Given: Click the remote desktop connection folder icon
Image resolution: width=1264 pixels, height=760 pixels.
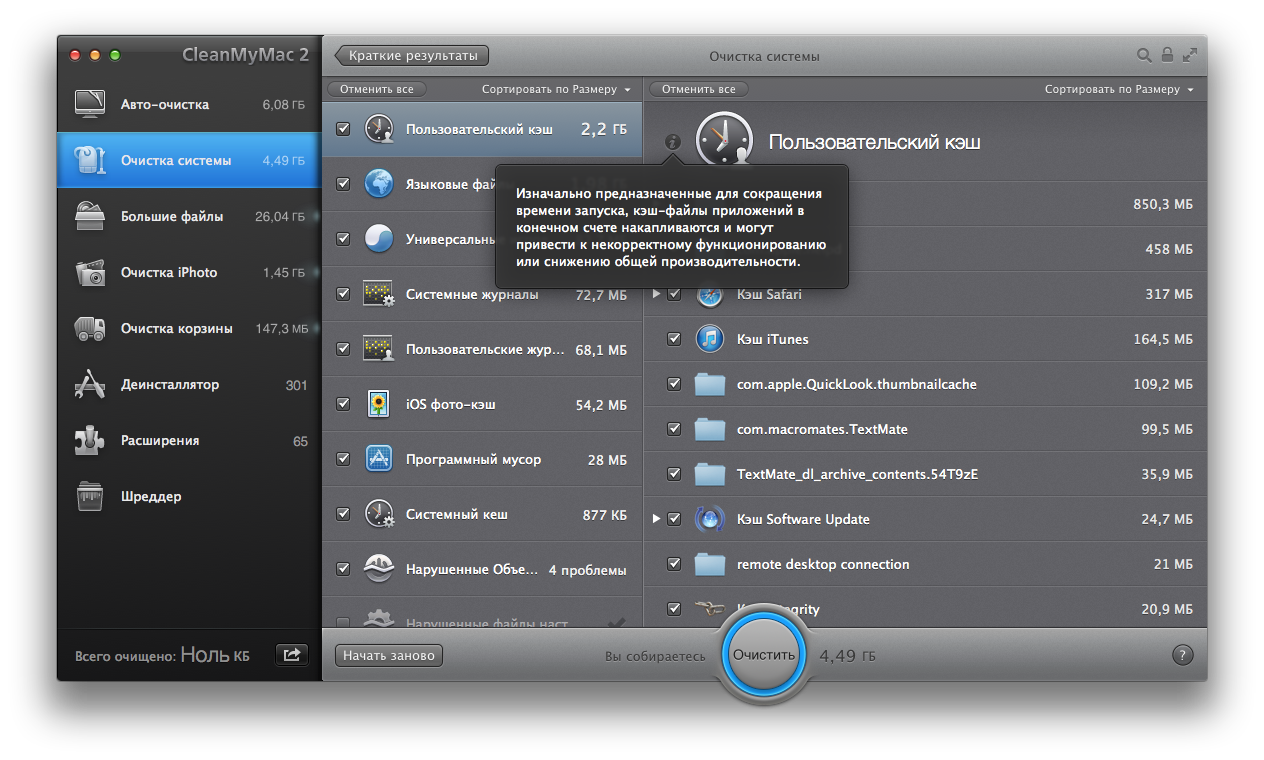Looking at the screenshot, I should [710, 564].
